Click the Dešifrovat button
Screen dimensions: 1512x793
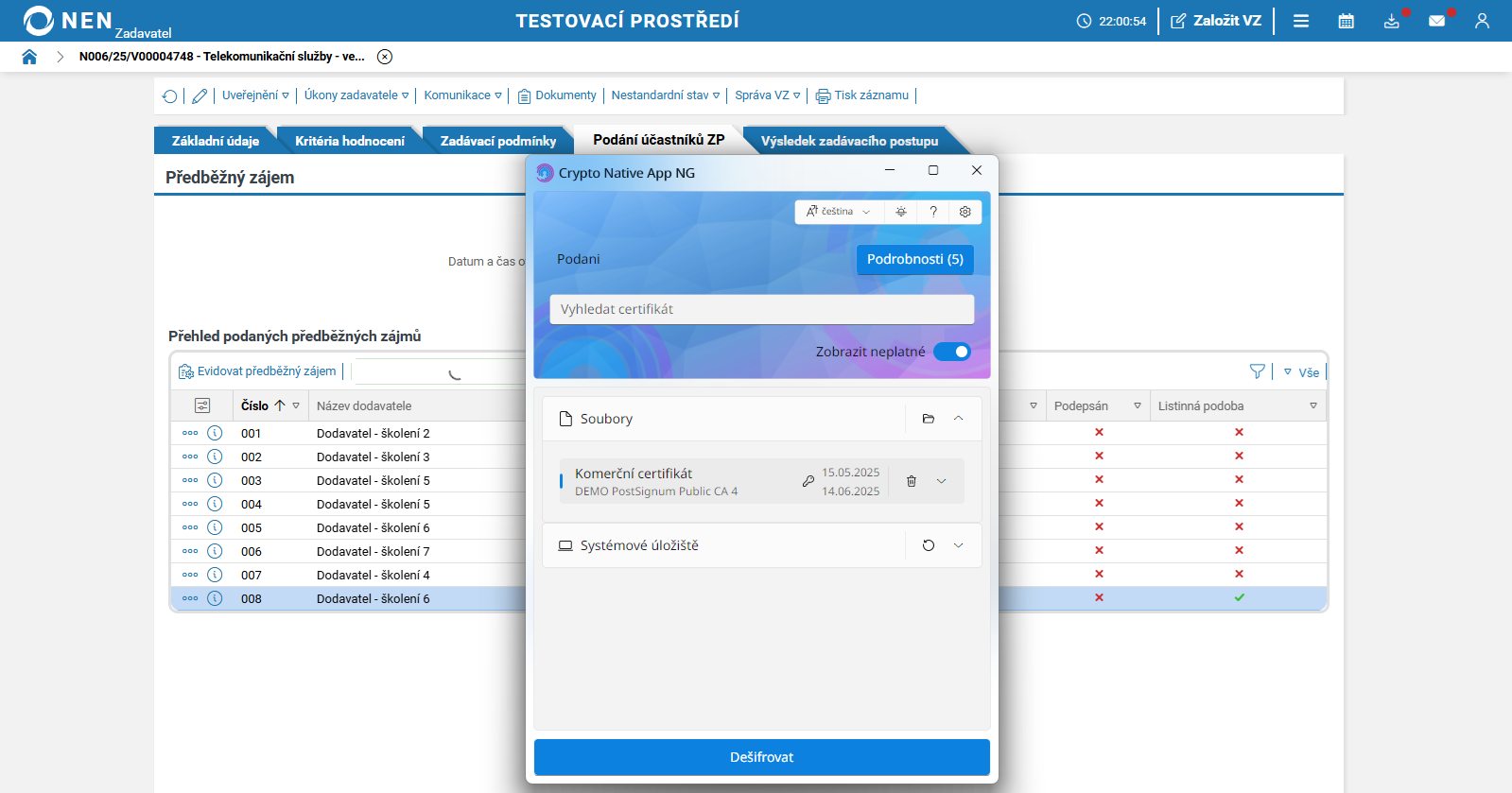[762, 757]
